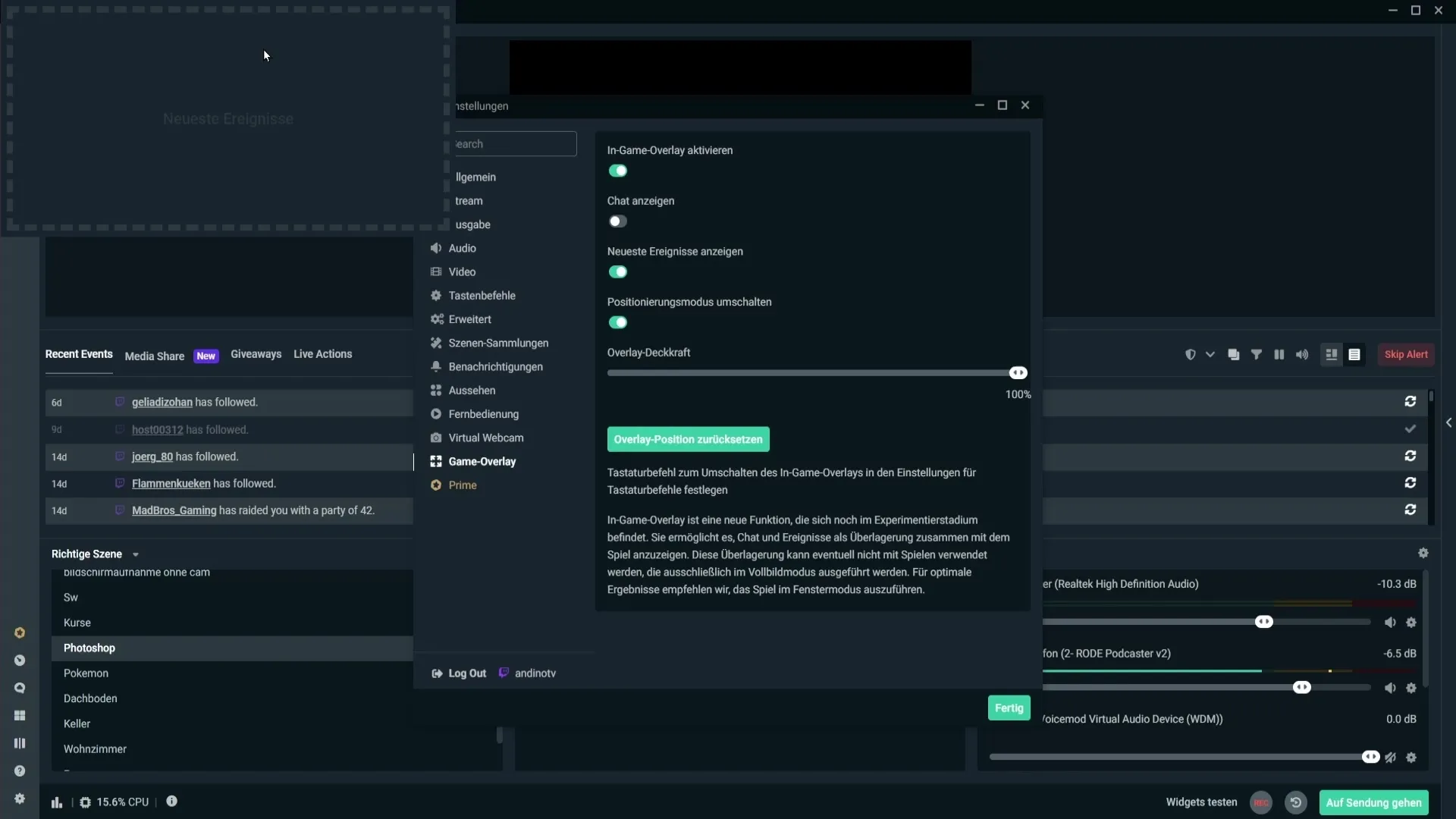Click the mute speaker icon on RODE microphone
1456x819 pixels.
pyautogui.click(x=1389, y=687)
